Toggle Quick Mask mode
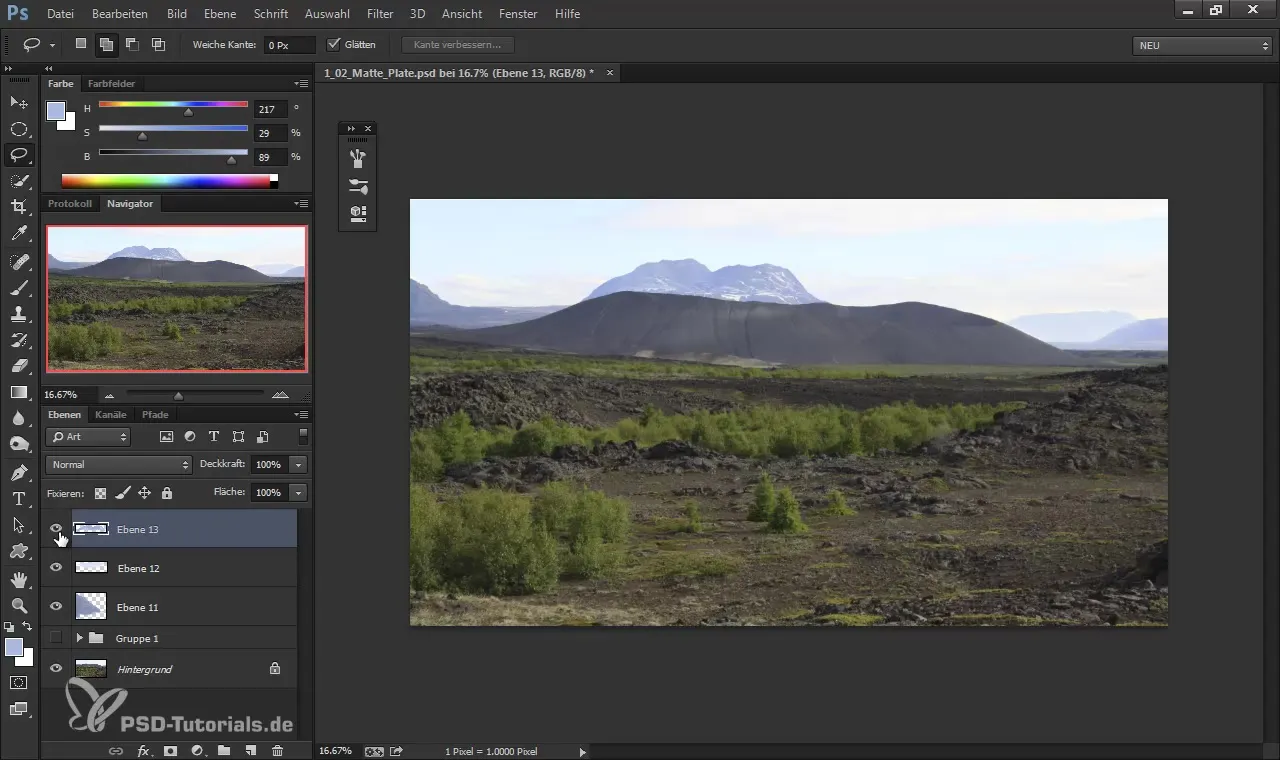 (19, 683)
